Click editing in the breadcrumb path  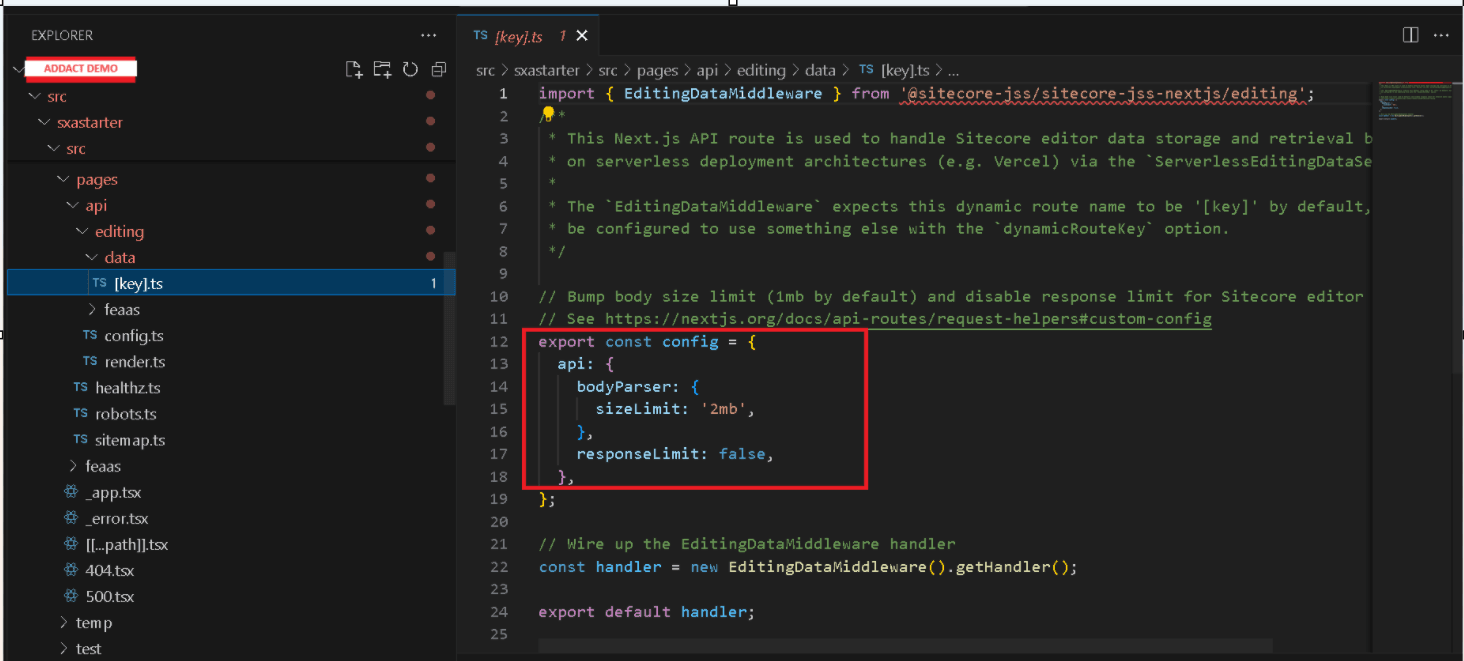pyautogui.click(x=761, y=70)
